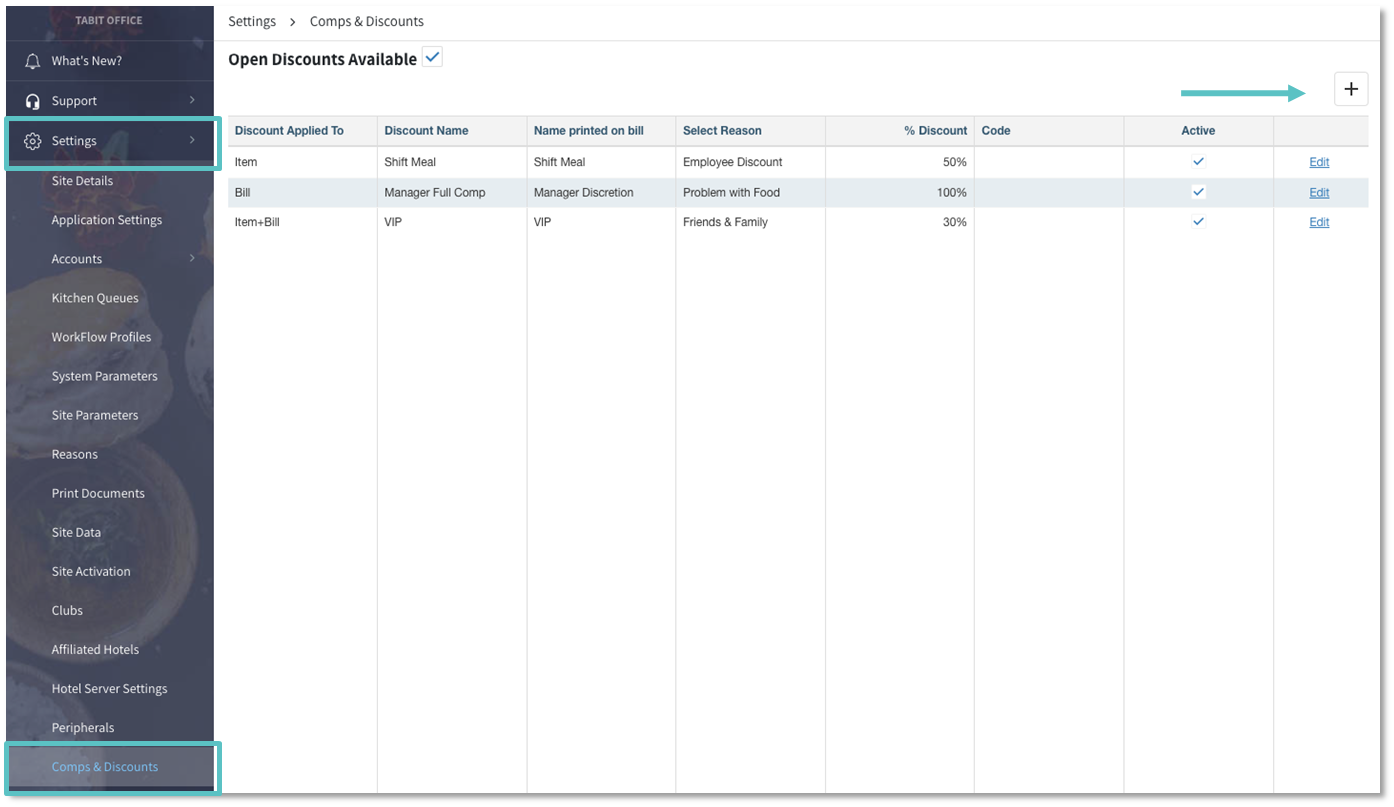Go to Peripherals settings

83,728
